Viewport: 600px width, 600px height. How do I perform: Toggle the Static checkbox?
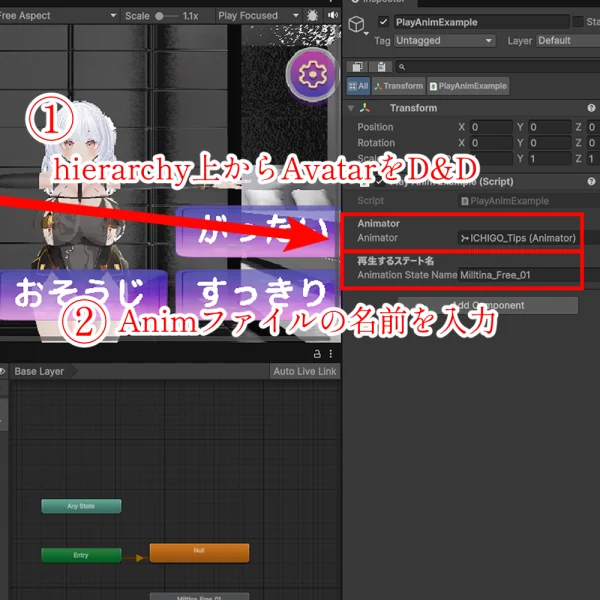coord(577,22)
